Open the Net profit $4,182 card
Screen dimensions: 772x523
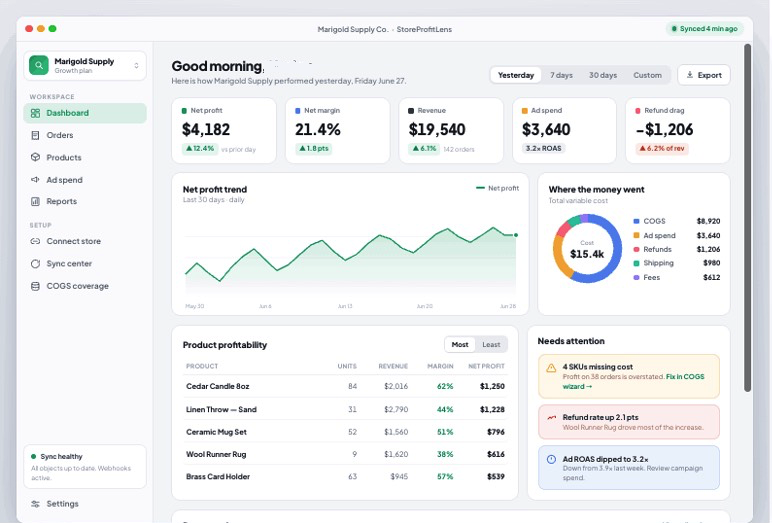(224, 131)
